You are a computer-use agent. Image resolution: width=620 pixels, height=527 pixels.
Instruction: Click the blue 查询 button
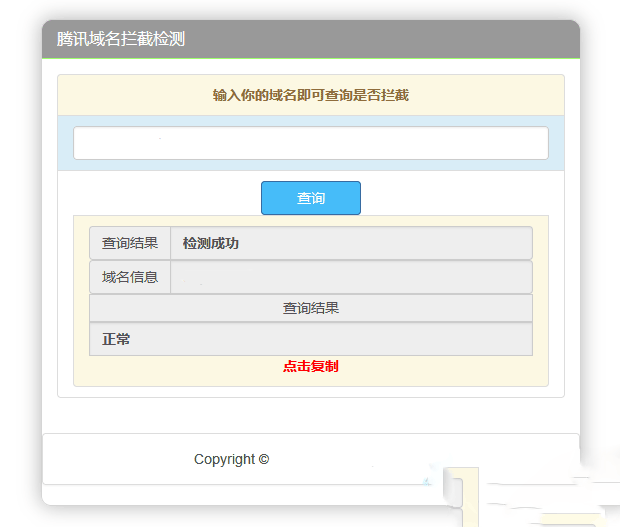311,198
